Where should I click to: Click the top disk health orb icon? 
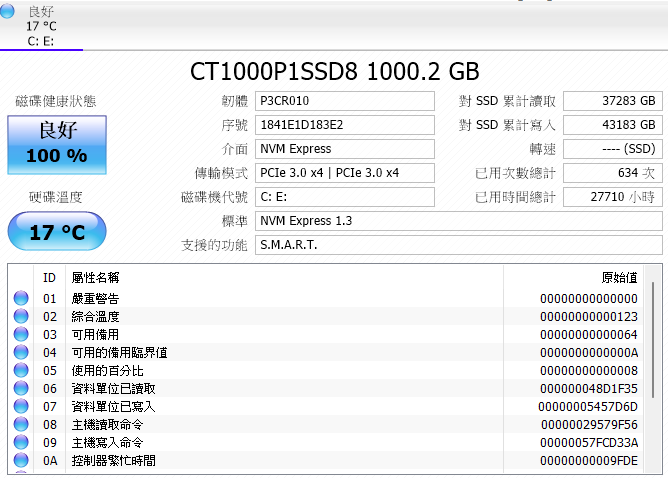pyautogui.click(x=9, y=12)
